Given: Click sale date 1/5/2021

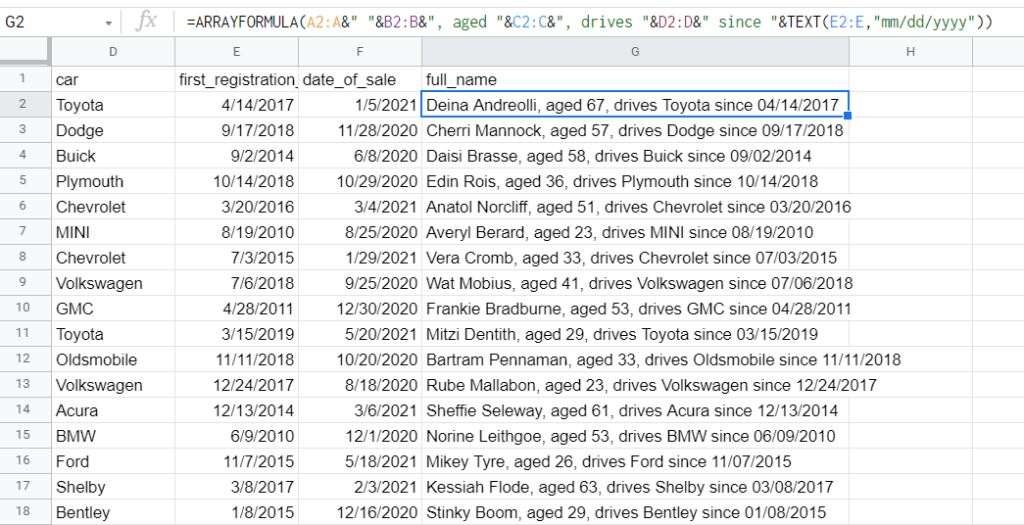Looking at the screenshot, I should tap(360, 104).
